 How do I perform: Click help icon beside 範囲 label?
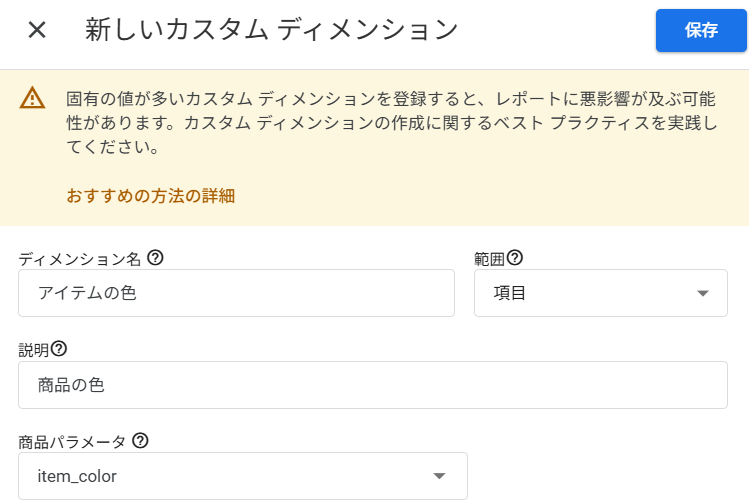click(x=515, y=258)
